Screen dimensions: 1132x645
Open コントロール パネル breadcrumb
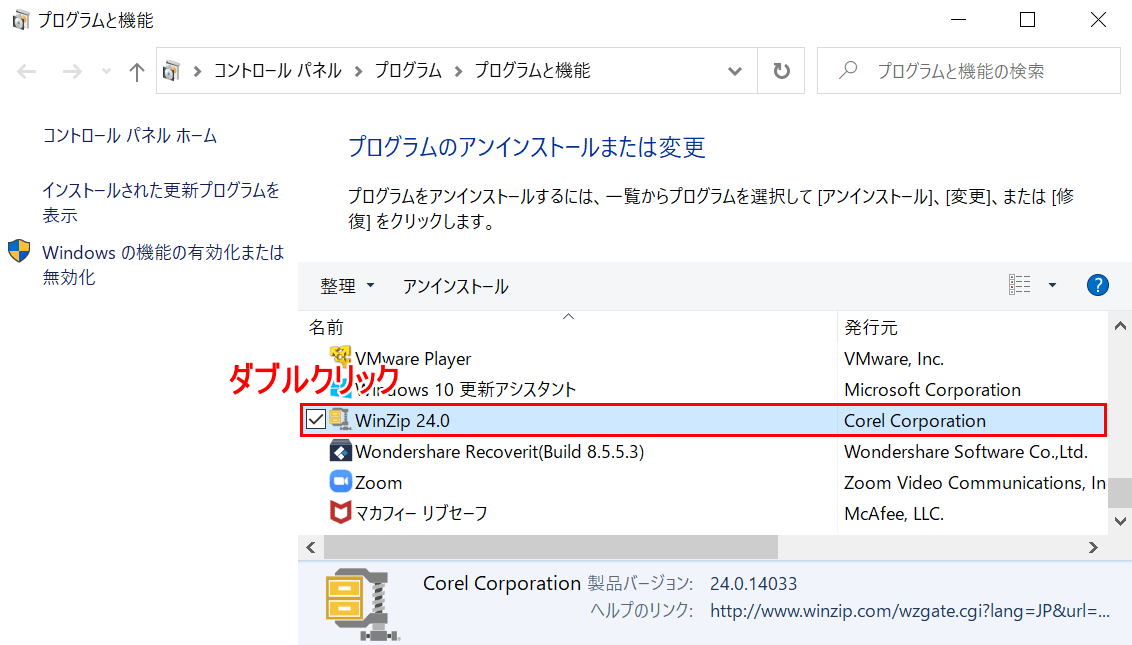point(277,71)
